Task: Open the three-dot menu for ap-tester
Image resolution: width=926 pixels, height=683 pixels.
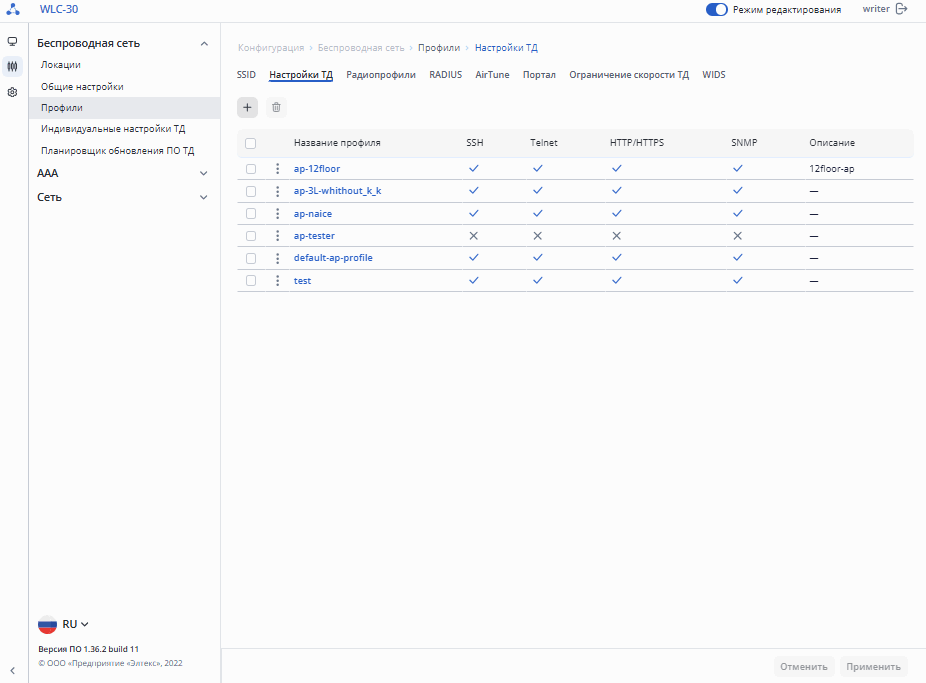Action: [278, 236]
